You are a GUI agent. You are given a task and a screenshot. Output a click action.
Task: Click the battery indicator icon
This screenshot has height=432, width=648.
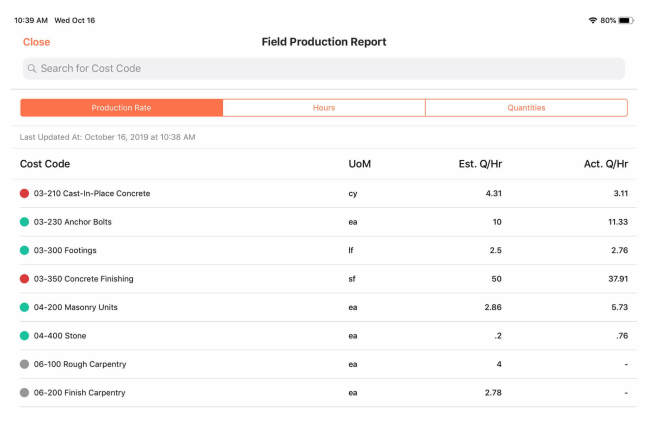coord(626,20)
